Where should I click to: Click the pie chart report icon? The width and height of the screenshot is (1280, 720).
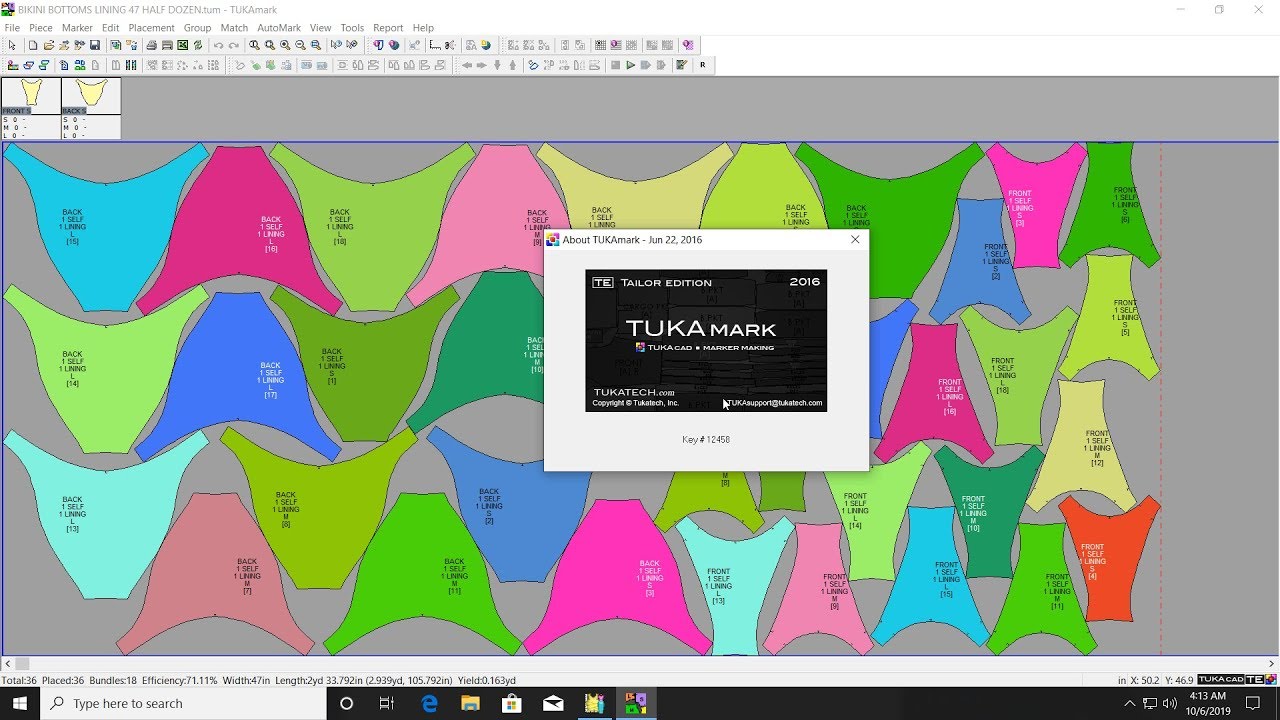point(486,45)
